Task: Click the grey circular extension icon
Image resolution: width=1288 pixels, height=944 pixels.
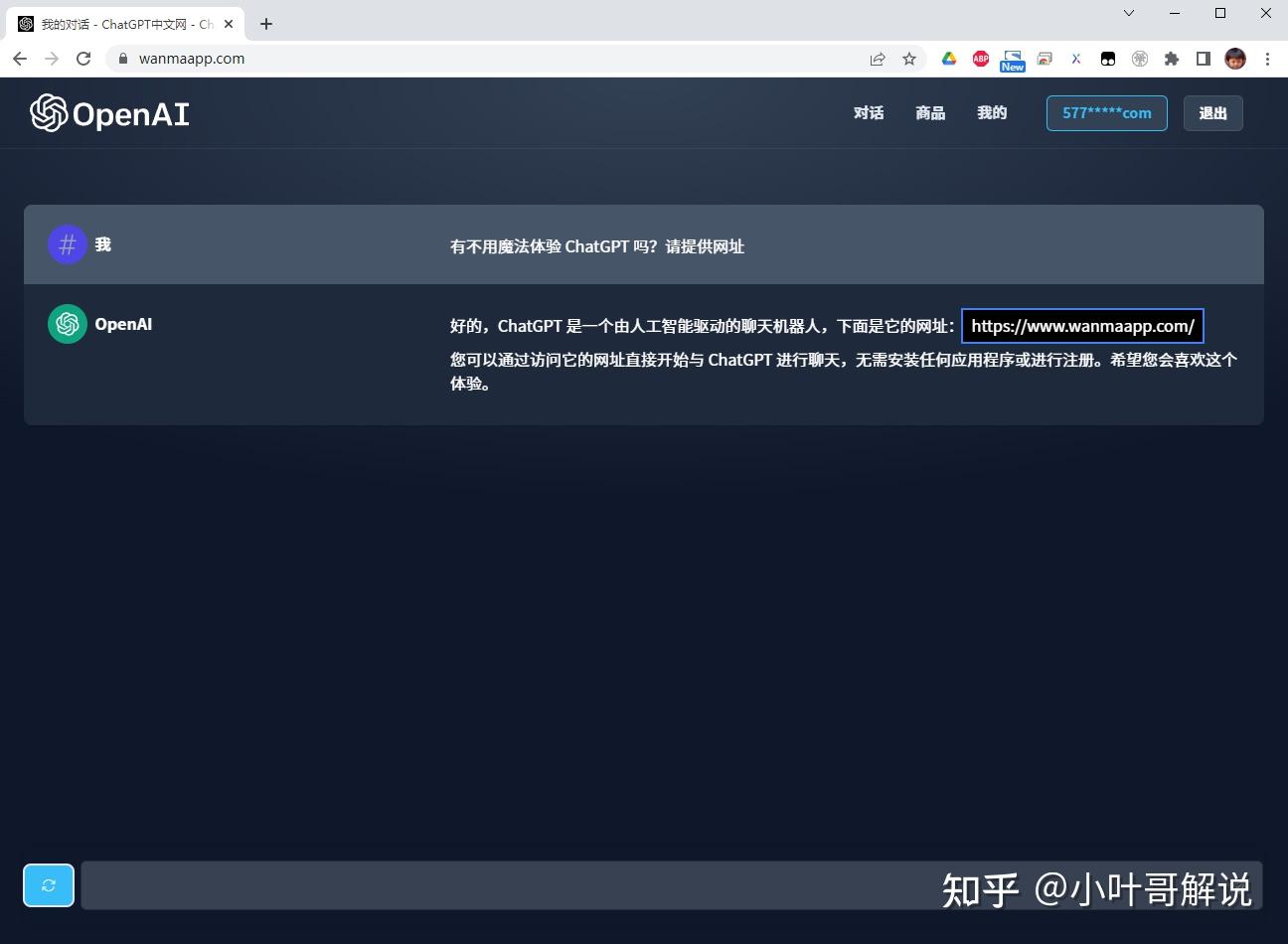Action: coord(1140,59)
